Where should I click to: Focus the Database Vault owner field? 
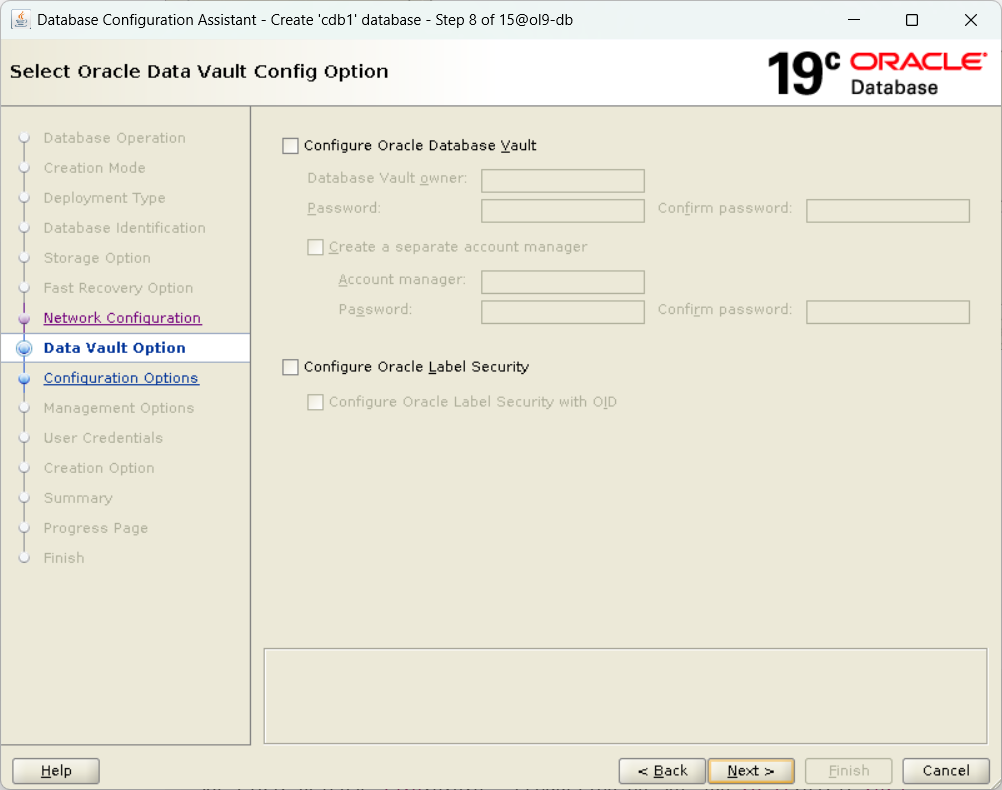click(x=562, y=181)
